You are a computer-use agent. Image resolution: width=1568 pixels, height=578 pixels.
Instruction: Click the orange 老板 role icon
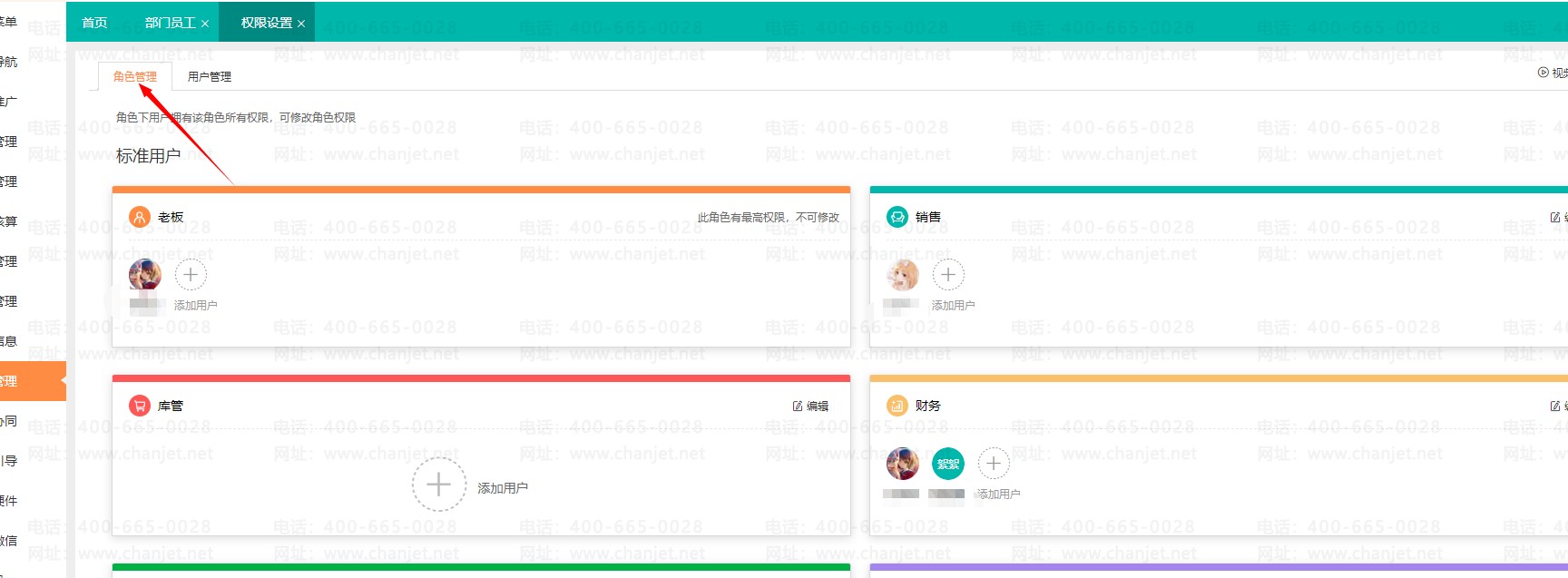(x=139, y=217)
